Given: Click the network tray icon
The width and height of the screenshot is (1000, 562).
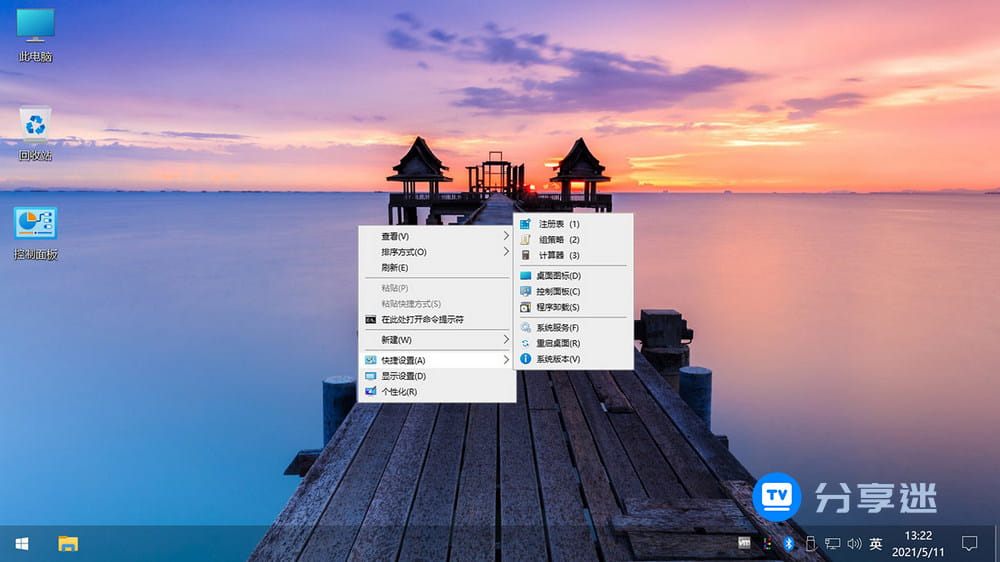Looking at the screenshot, I should (832, 544).
